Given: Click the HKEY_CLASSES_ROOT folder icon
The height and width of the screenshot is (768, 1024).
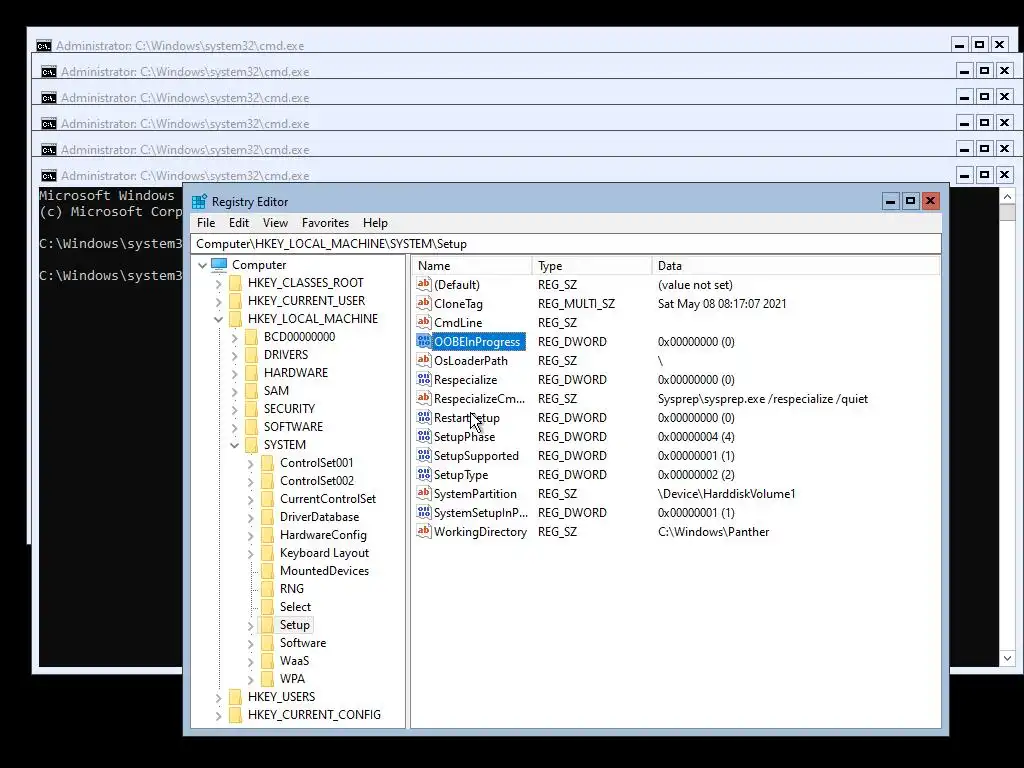Looking at the screenshot, I should [236, 283].
